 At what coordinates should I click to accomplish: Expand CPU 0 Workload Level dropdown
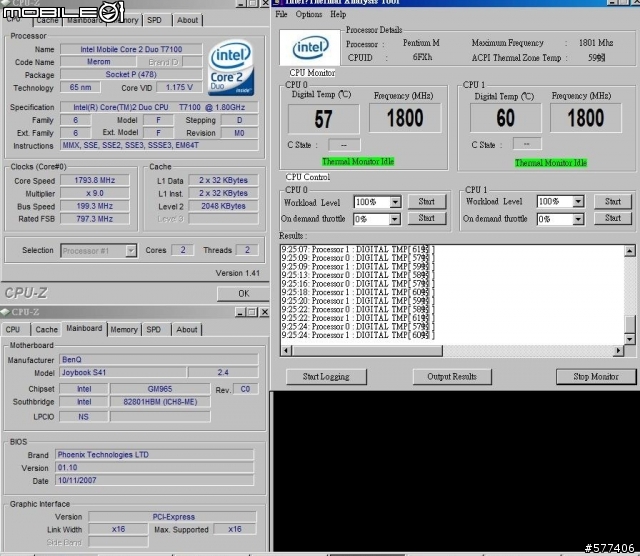point(395,202)
